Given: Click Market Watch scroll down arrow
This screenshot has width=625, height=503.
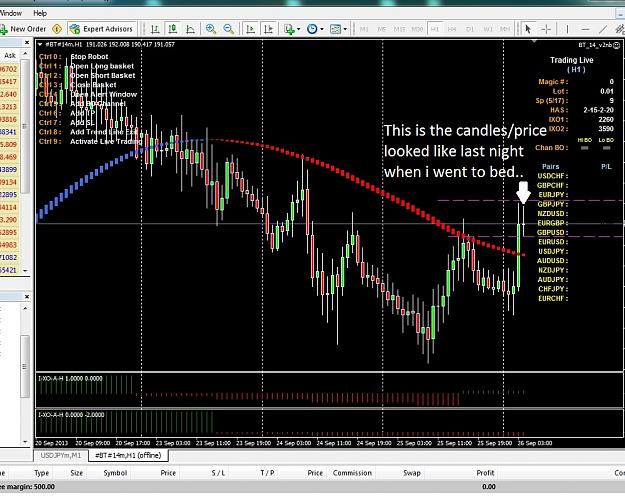Looking at the screenshot, I should pyautogui.click(x=26, y=270).
